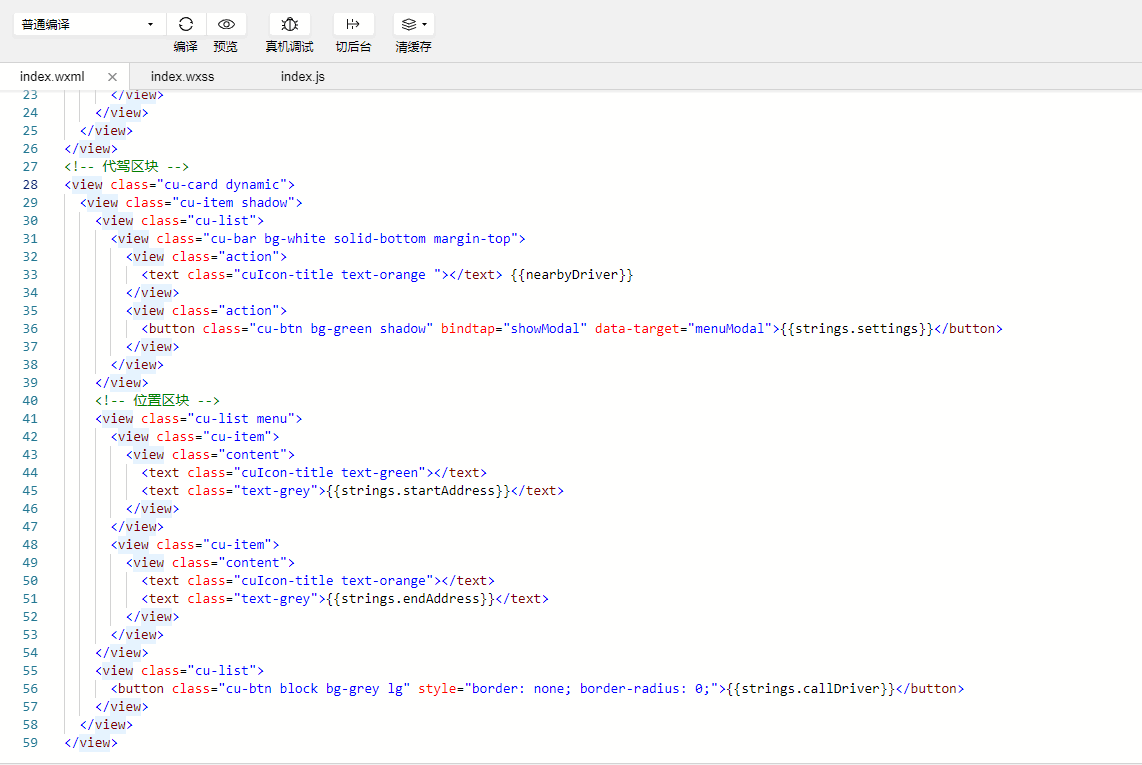Click the {{nearbyDriver}} expression on line 33
Viewport: 1142px width, 765px height.
coord(572,274)
